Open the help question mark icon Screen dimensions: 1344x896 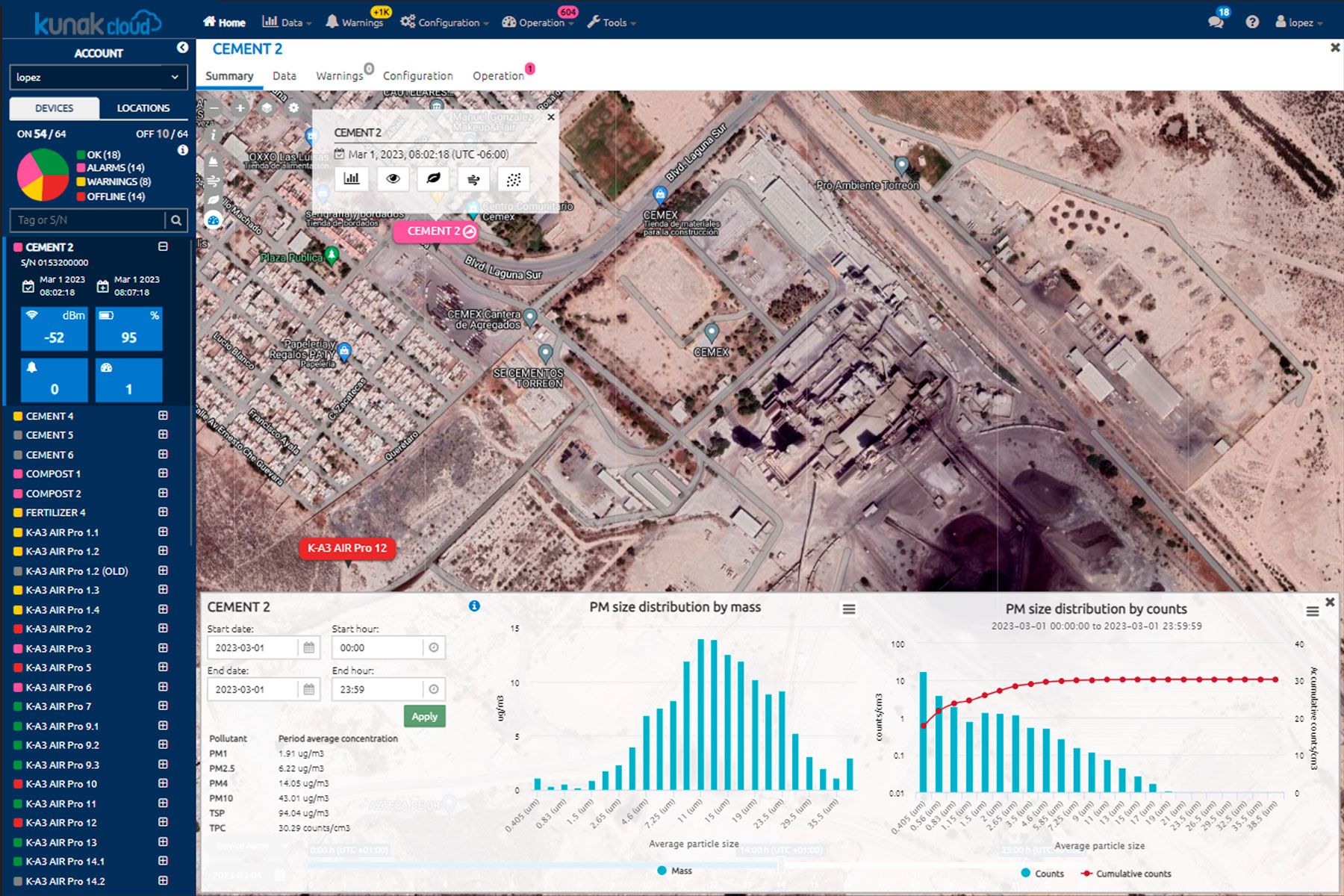pos(1252,22)
